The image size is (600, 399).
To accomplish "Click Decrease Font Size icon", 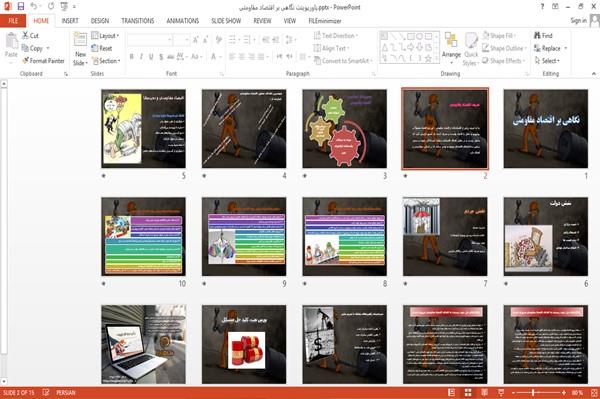I will click(x=206, y=40).
